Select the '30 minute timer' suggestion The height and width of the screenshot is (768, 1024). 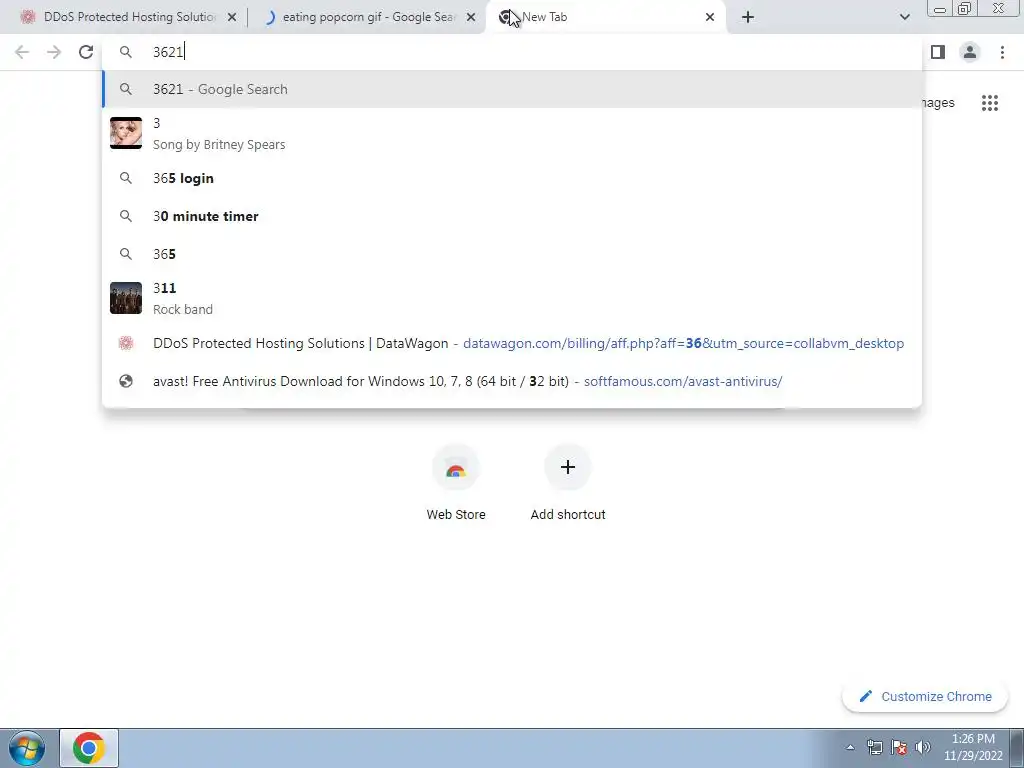pyautogui.click(x=513, y=216)
